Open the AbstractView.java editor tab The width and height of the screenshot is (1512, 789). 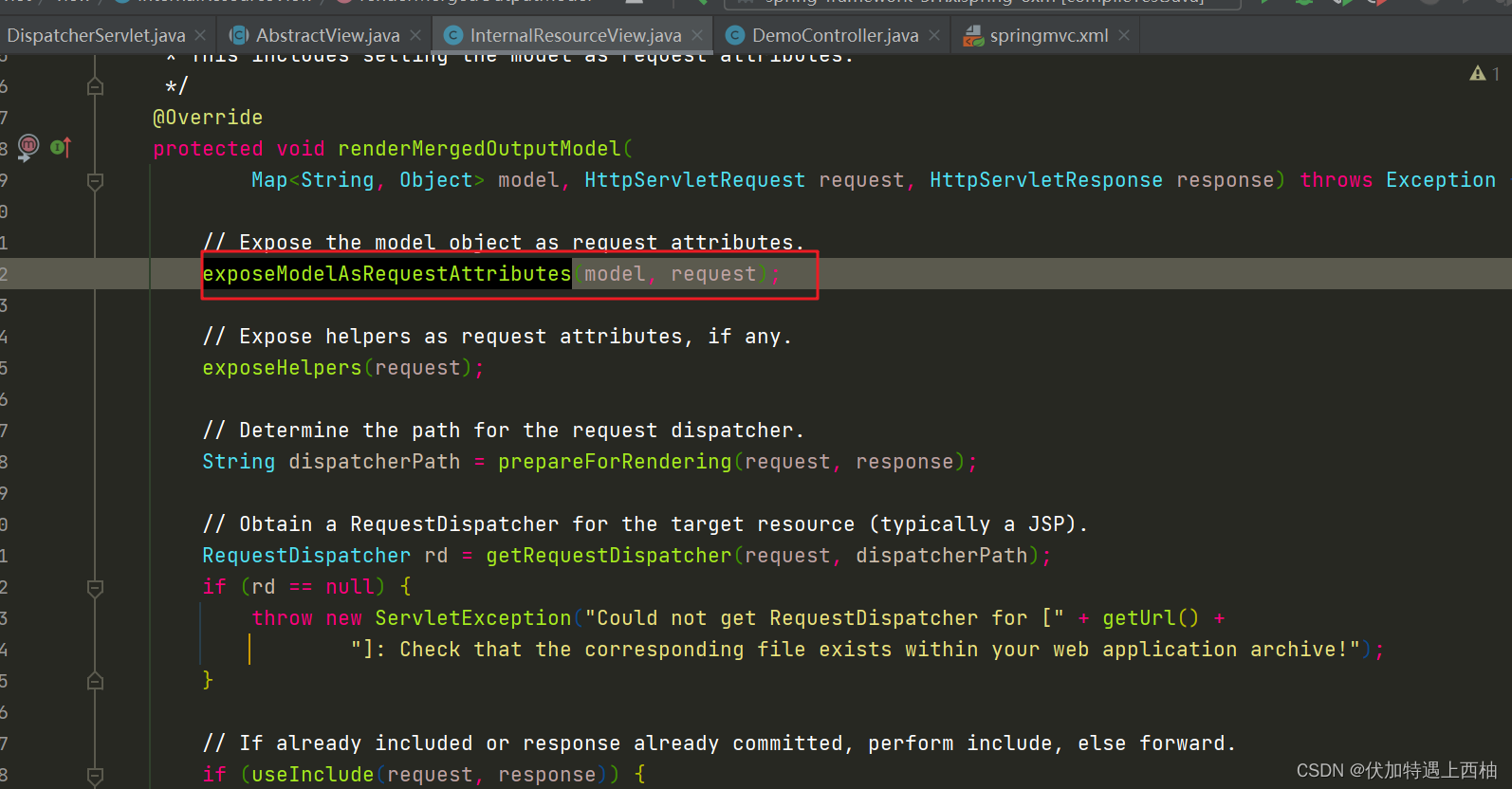327,36
